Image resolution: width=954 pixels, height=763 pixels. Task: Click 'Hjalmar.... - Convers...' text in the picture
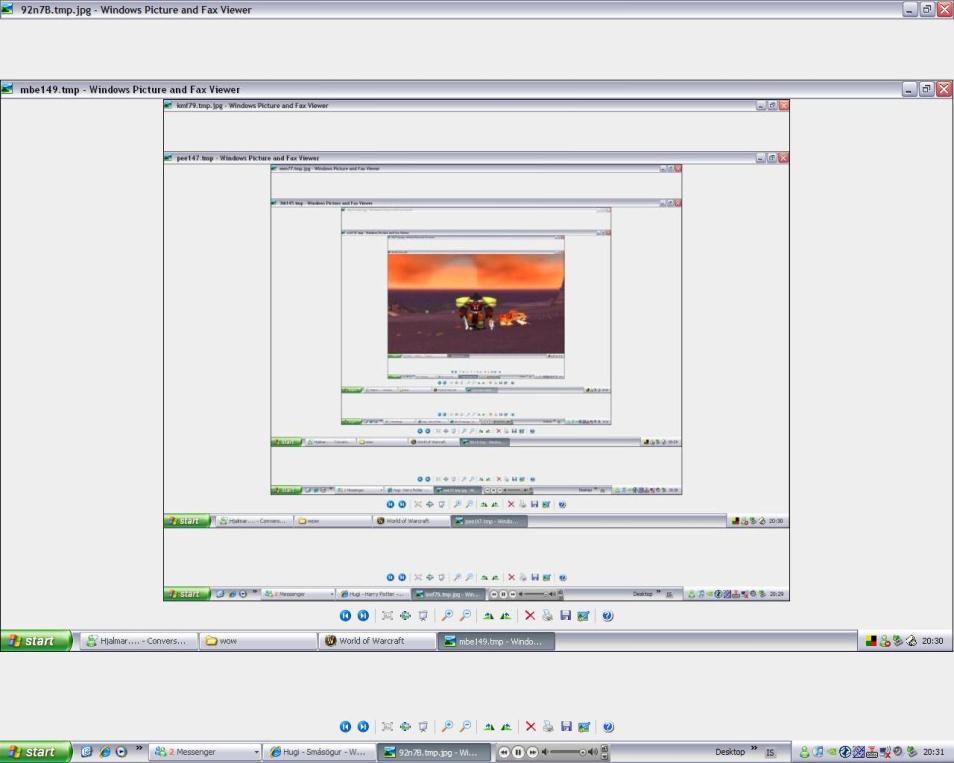point(143,641)
